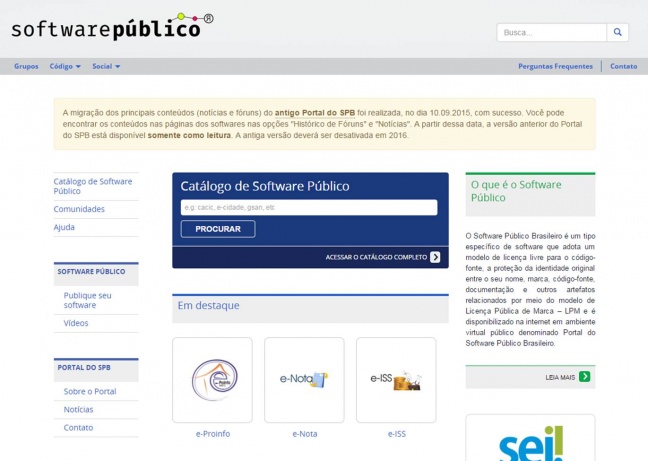Expand the Social dropdown menu
The image size is (648, 461).
(x=106, y=66)
